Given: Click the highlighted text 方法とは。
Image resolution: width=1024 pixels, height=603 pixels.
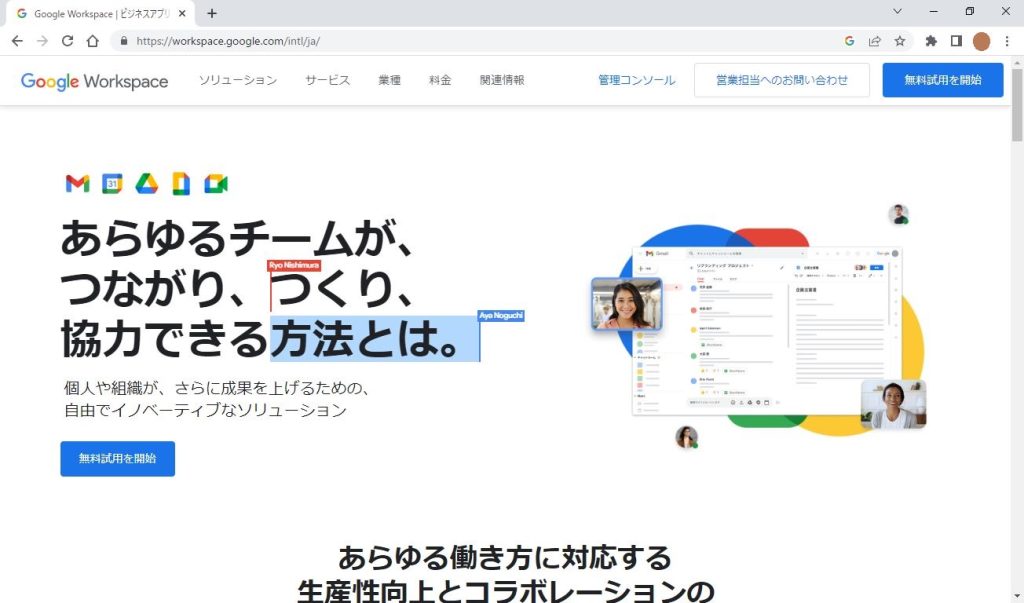Looking at the screenshot, I should pos(374,338).
